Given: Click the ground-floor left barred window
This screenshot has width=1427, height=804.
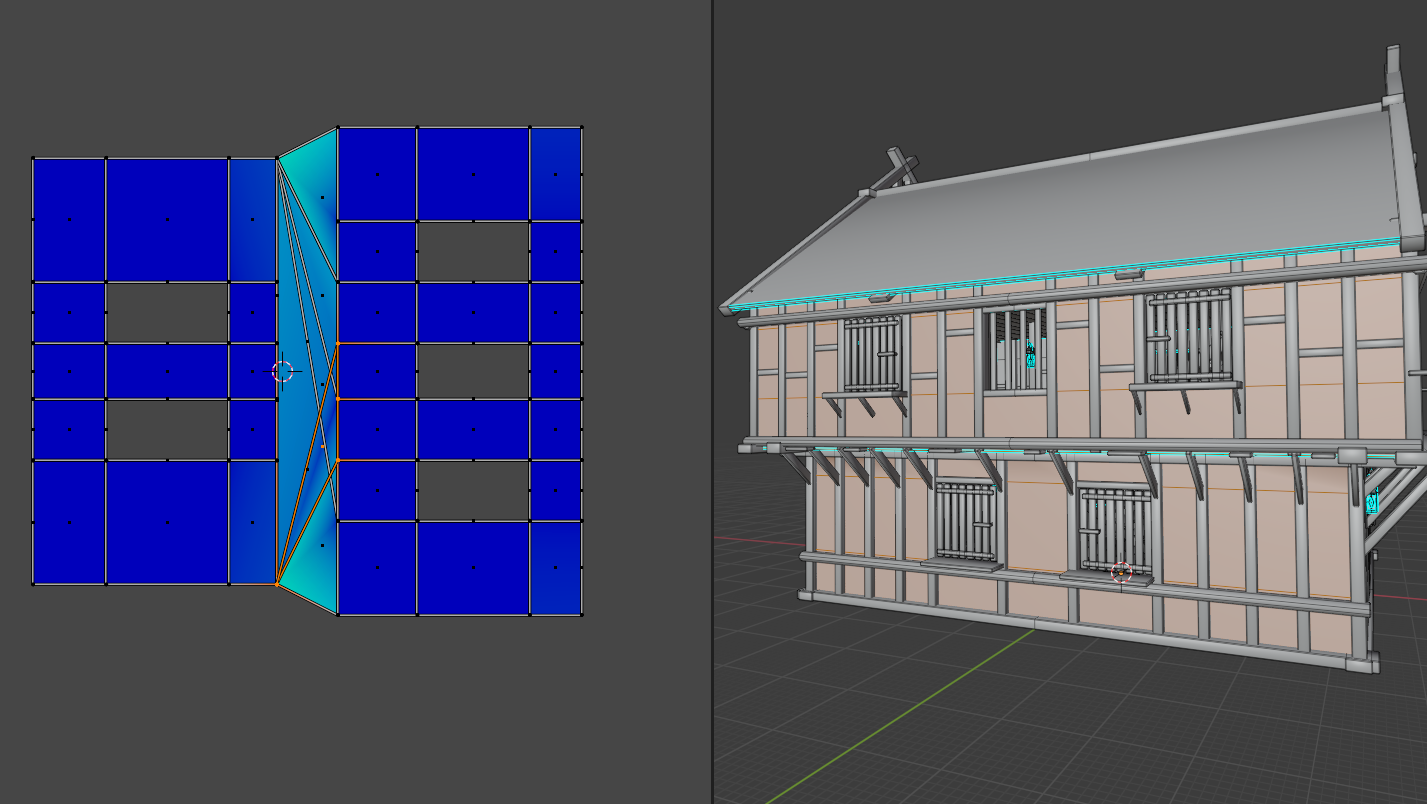Looking at the screenshot, I should pyautogui.click(x=965, y=521).
